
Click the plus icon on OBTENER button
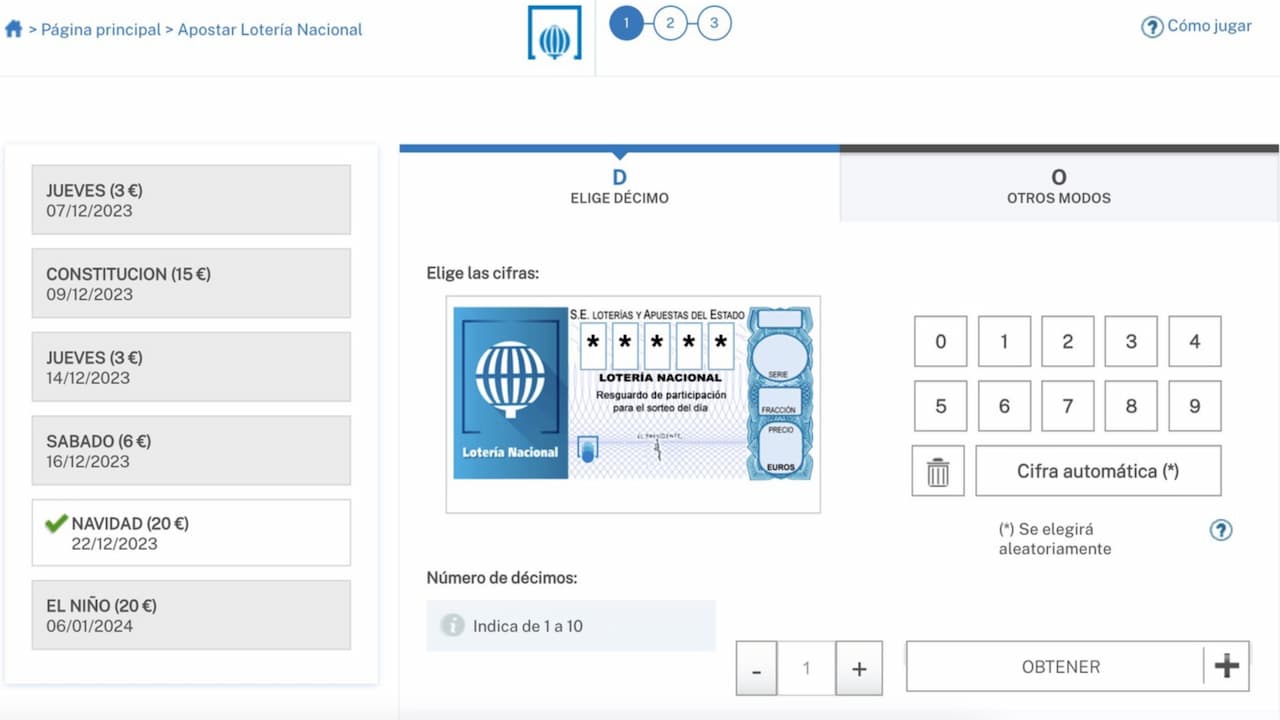coord(1226,667)
